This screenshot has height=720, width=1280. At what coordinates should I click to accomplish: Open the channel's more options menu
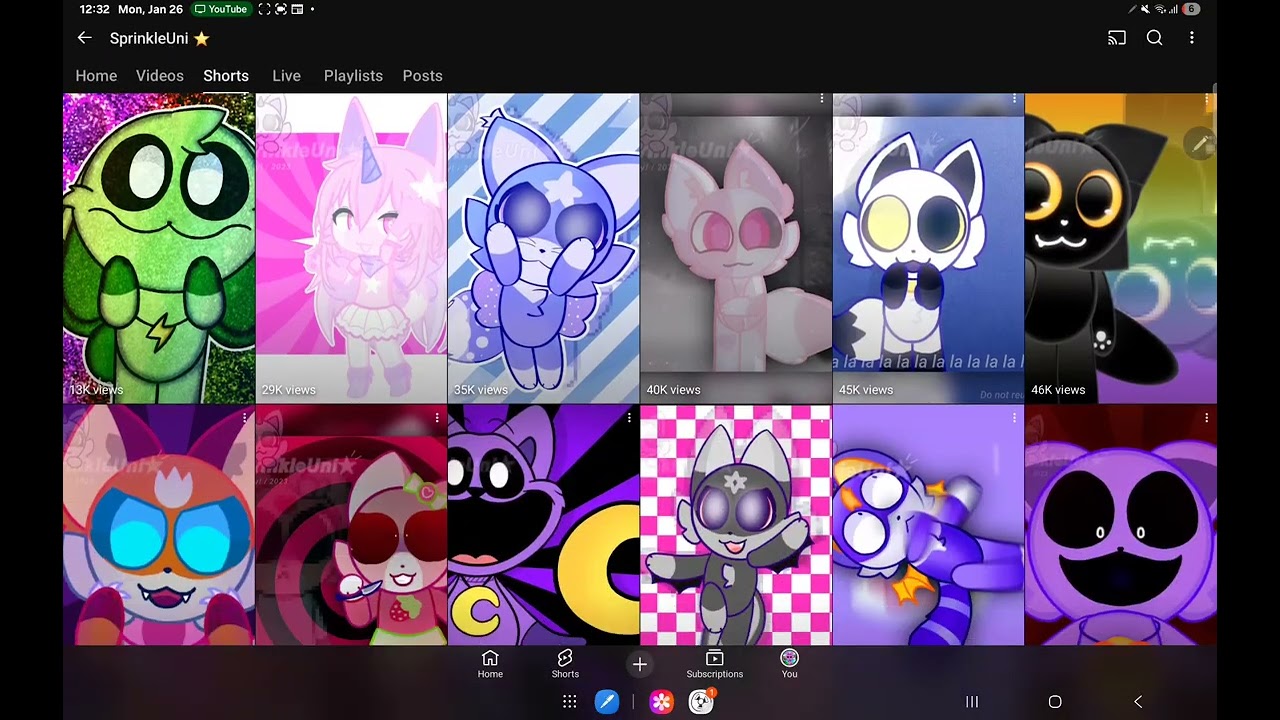point(1191,38)
